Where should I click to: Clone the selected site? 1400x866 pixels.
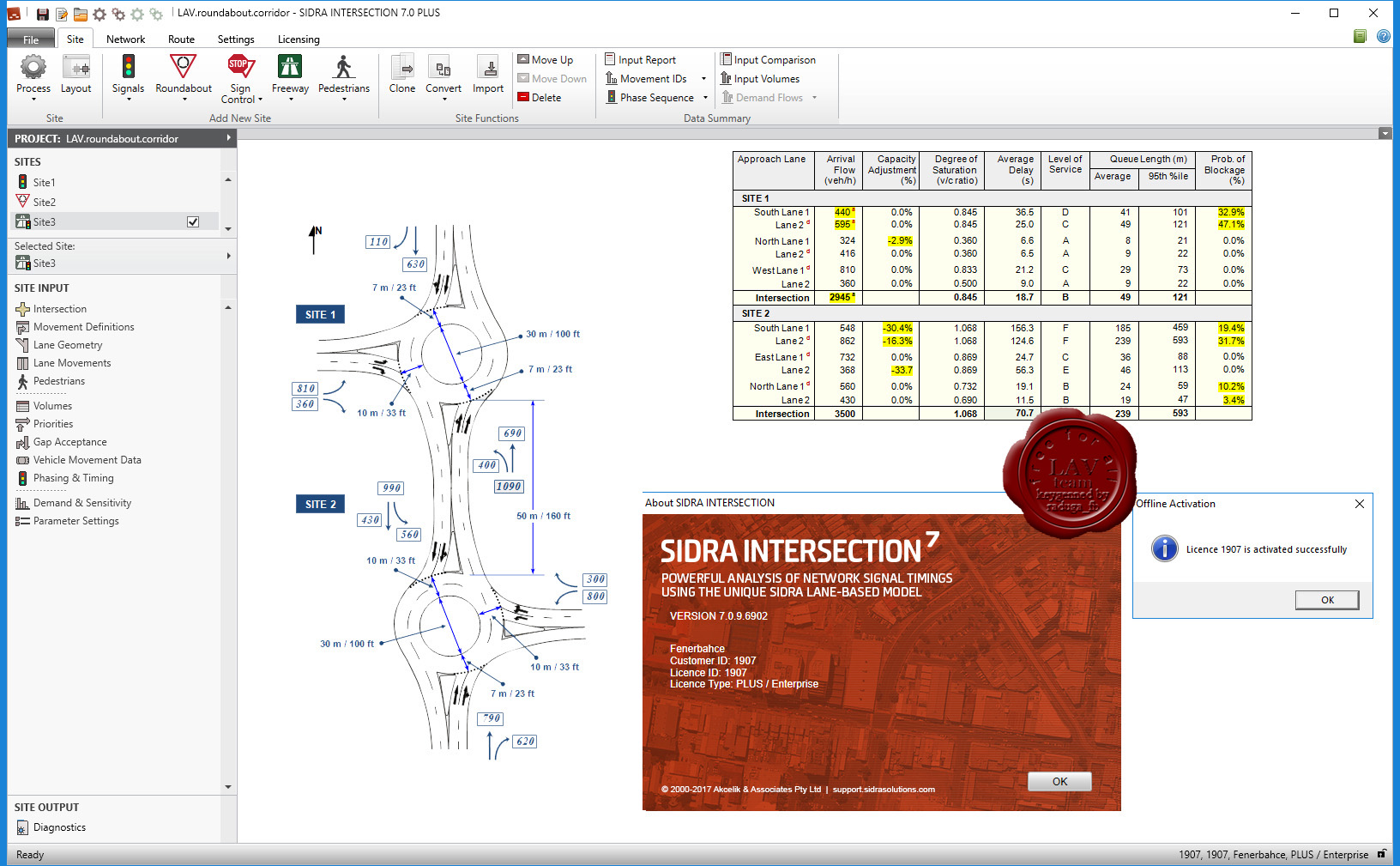(401, 76)
